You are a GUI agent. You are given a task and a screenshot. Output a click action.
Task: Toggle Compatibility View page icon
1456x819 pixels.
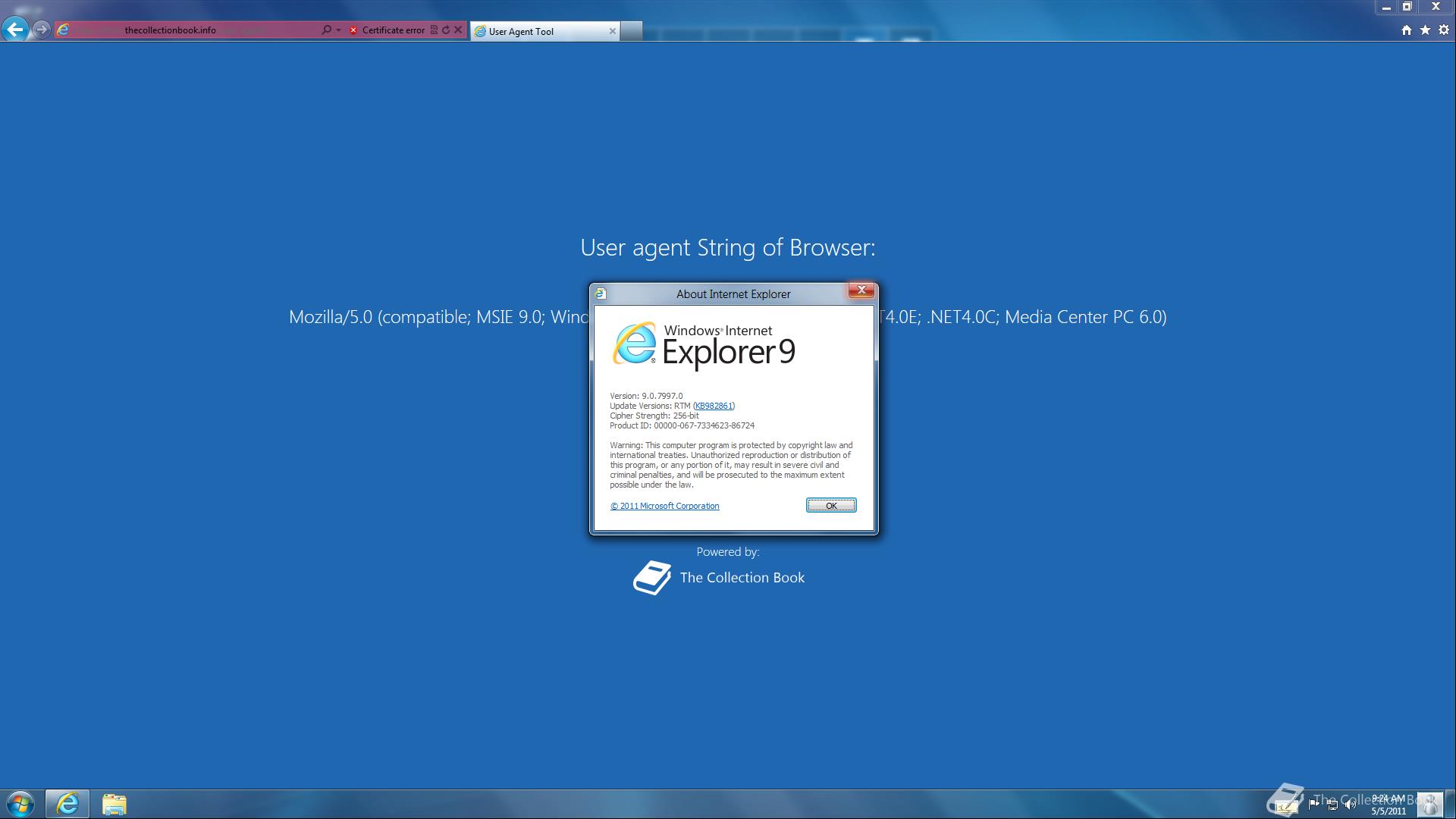pyautogui.click(x=434, y=30)
